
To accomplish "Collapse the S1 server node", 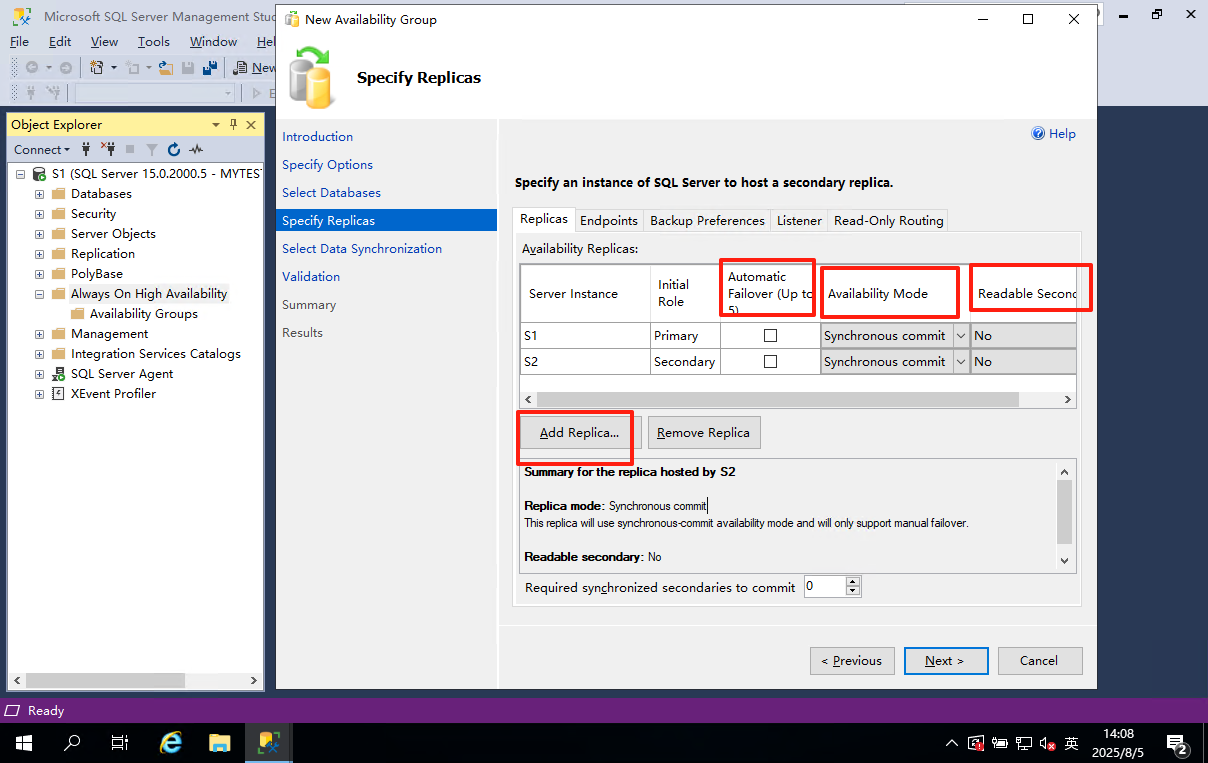I will point(20,174).
